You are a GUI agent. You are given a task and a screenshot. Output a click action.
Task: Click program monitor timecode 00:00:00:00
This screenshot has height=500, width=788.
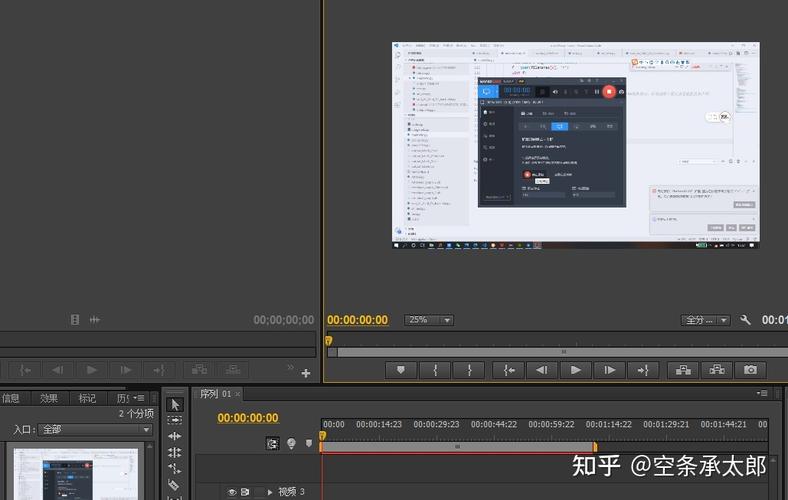coord(357,320)
